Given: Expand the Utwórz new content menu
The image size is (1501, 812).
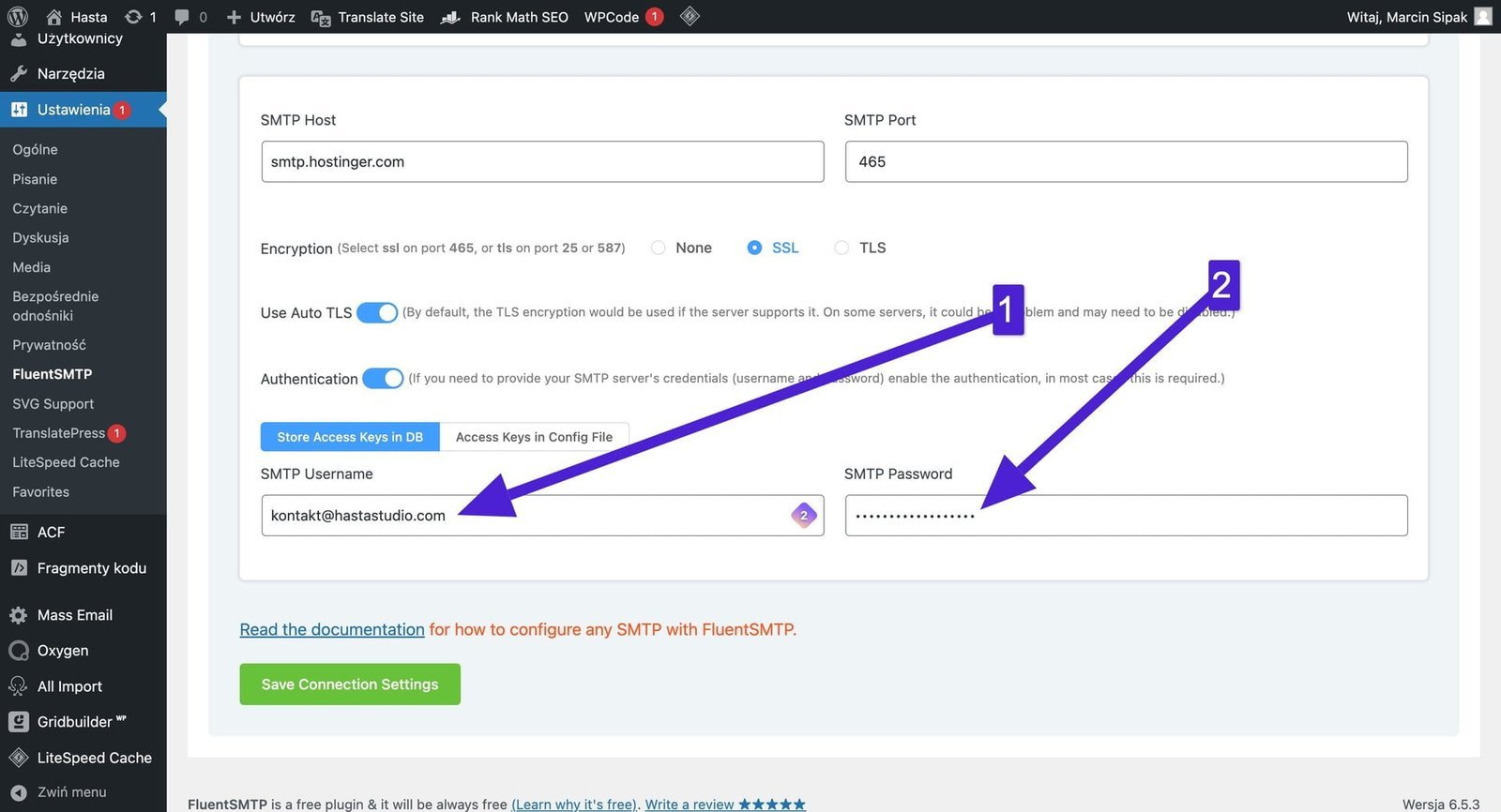Looking at the screenshot, I should click(262, 17).
